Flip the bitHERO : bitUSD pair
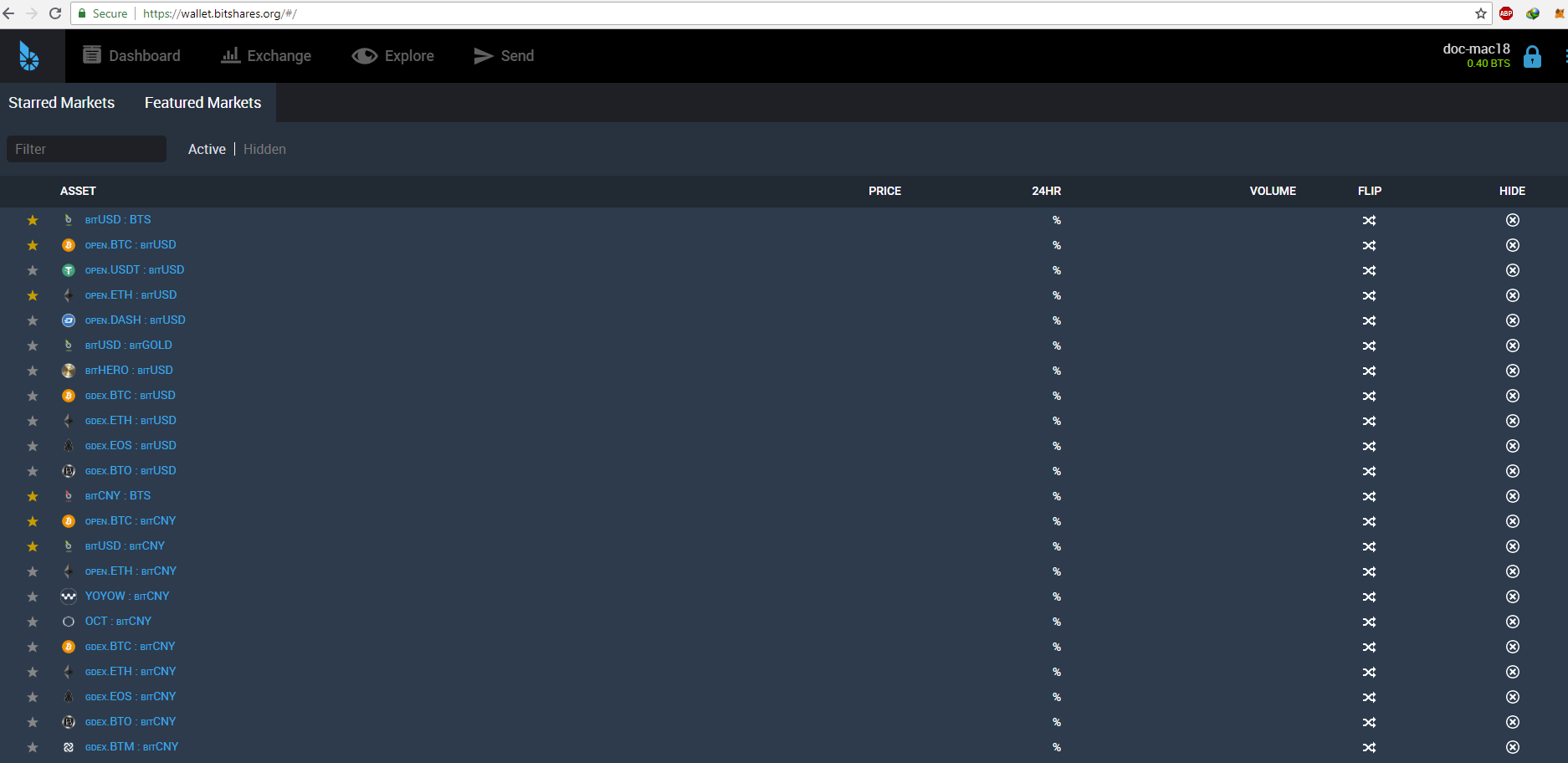Viewport: 1568px width, 763px height. pos(1369,371)
